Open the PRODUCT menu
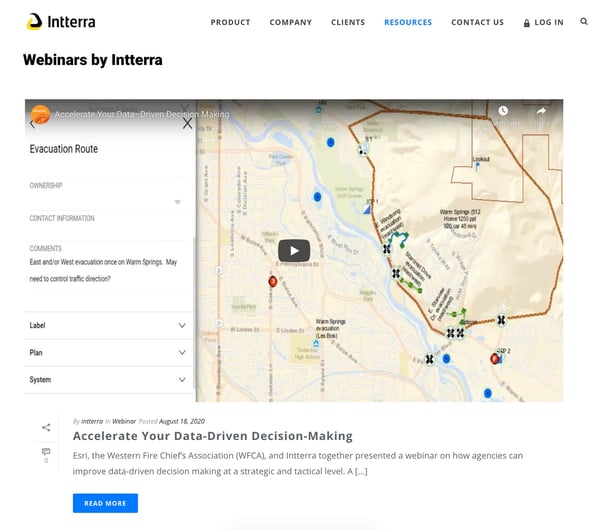 [230, 22]
